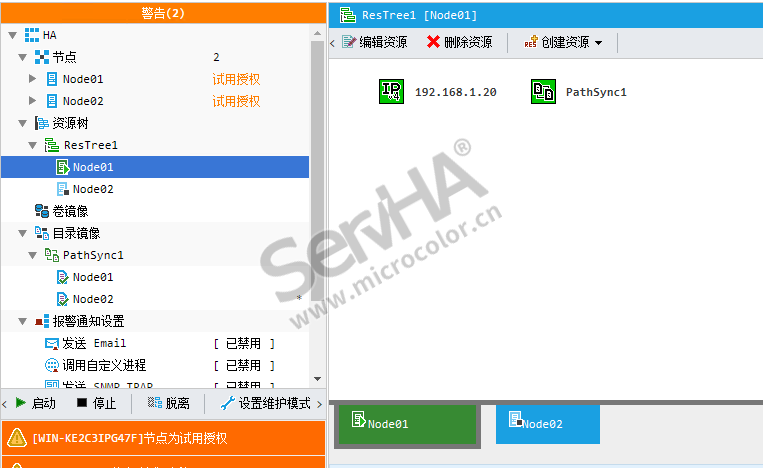The image size is (763, 468).
Task: Switch to the blue Node02 tab
Action: (547, 424)
